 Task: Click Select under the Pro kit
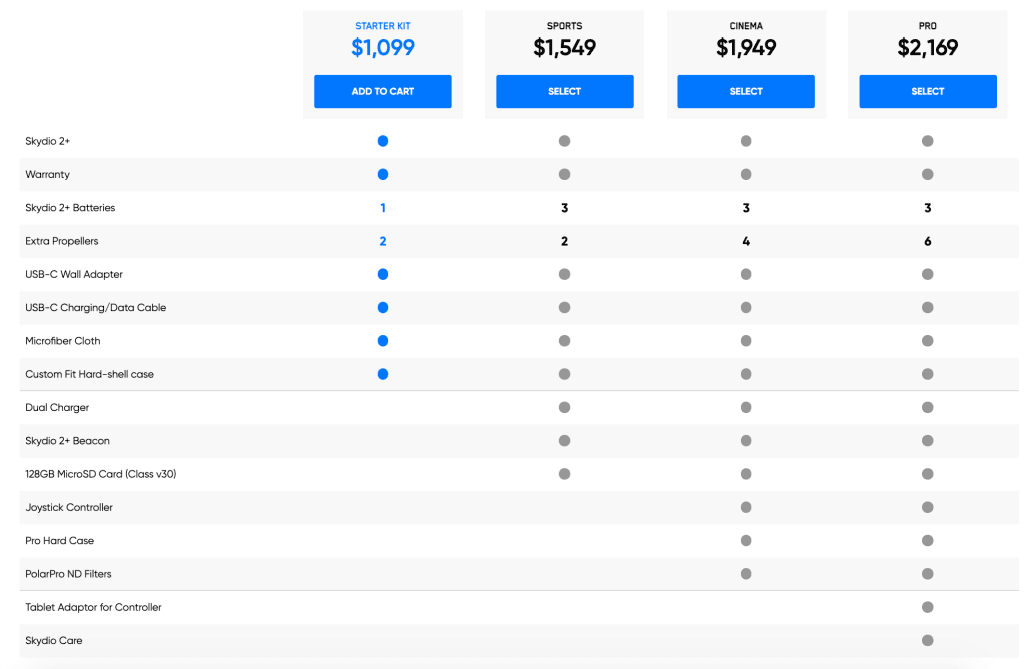click(928, 91)
